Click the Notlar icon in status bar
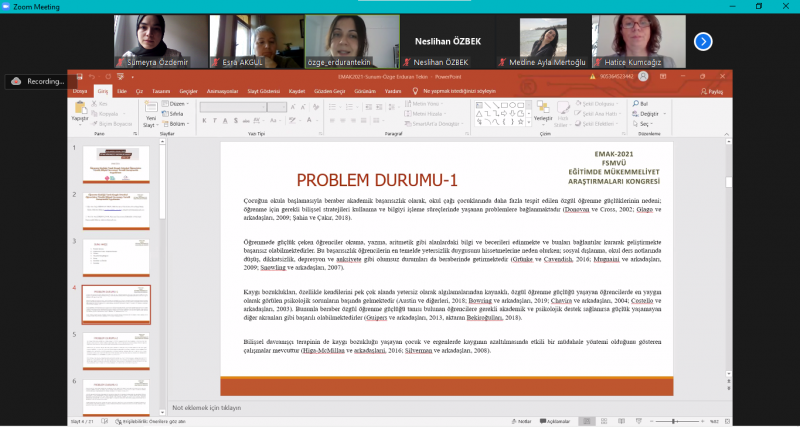Viewport: 800px width, 427px height. (523, 421)
